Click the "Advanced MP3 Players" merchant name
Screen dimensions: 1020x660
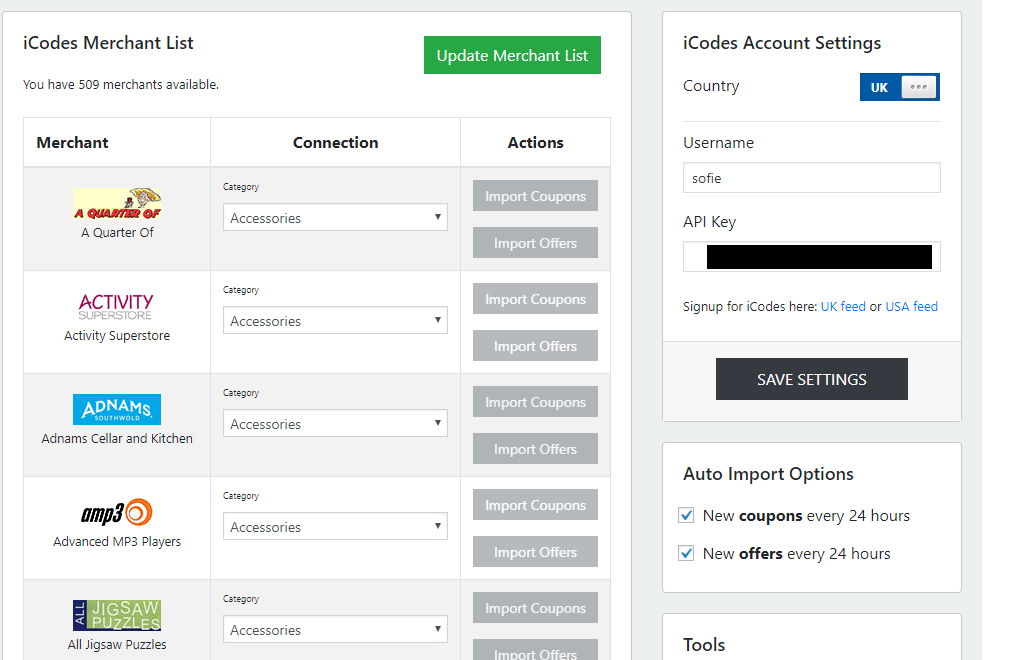117,541
